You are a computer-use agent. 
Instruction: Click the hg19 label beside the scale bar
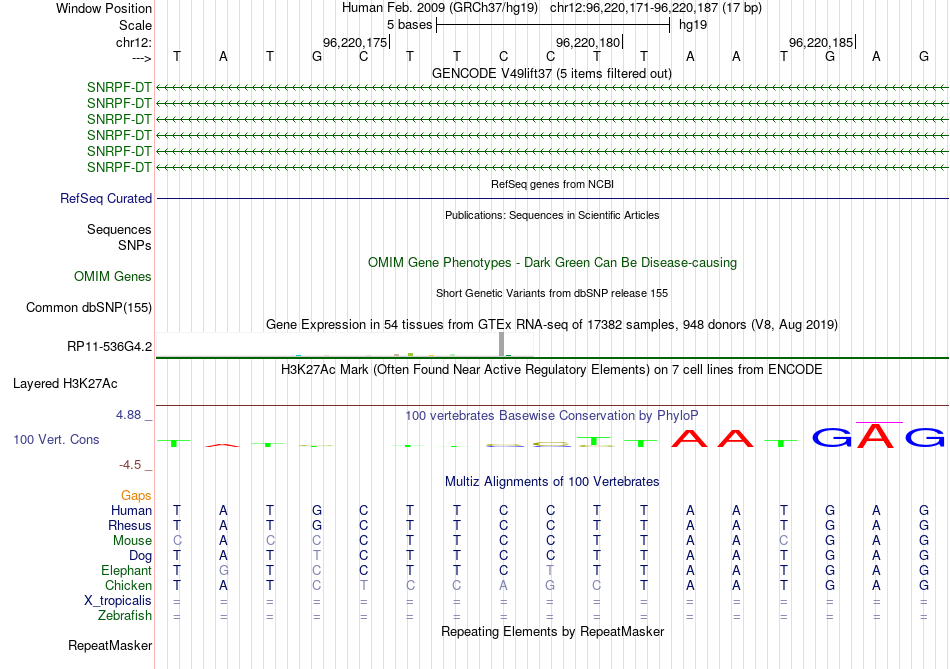click(693, 25)
